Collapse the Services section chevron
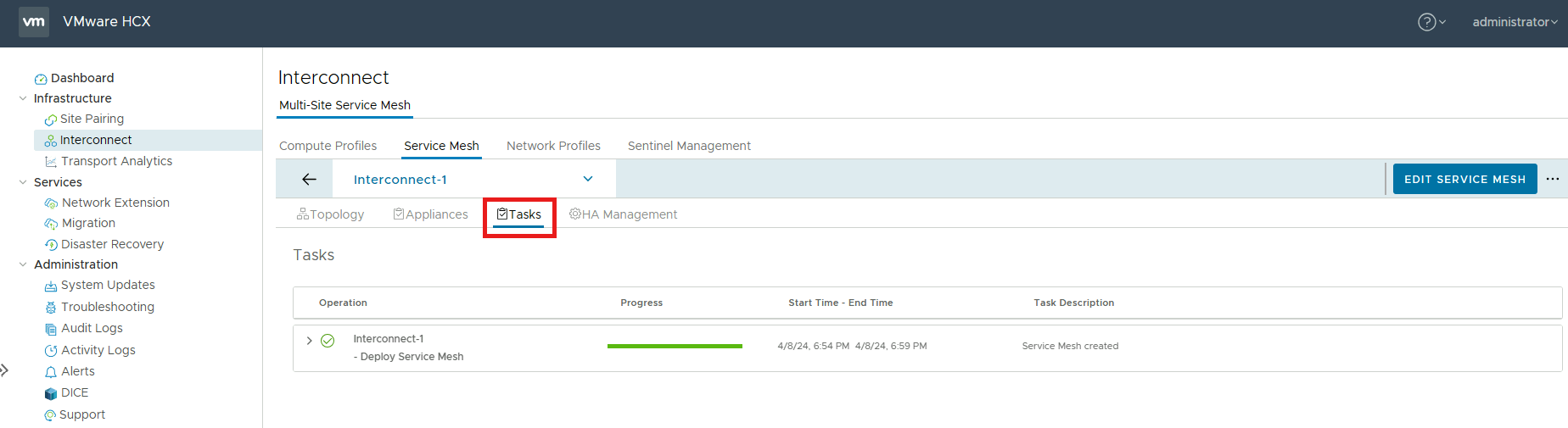 coord(23,182)
